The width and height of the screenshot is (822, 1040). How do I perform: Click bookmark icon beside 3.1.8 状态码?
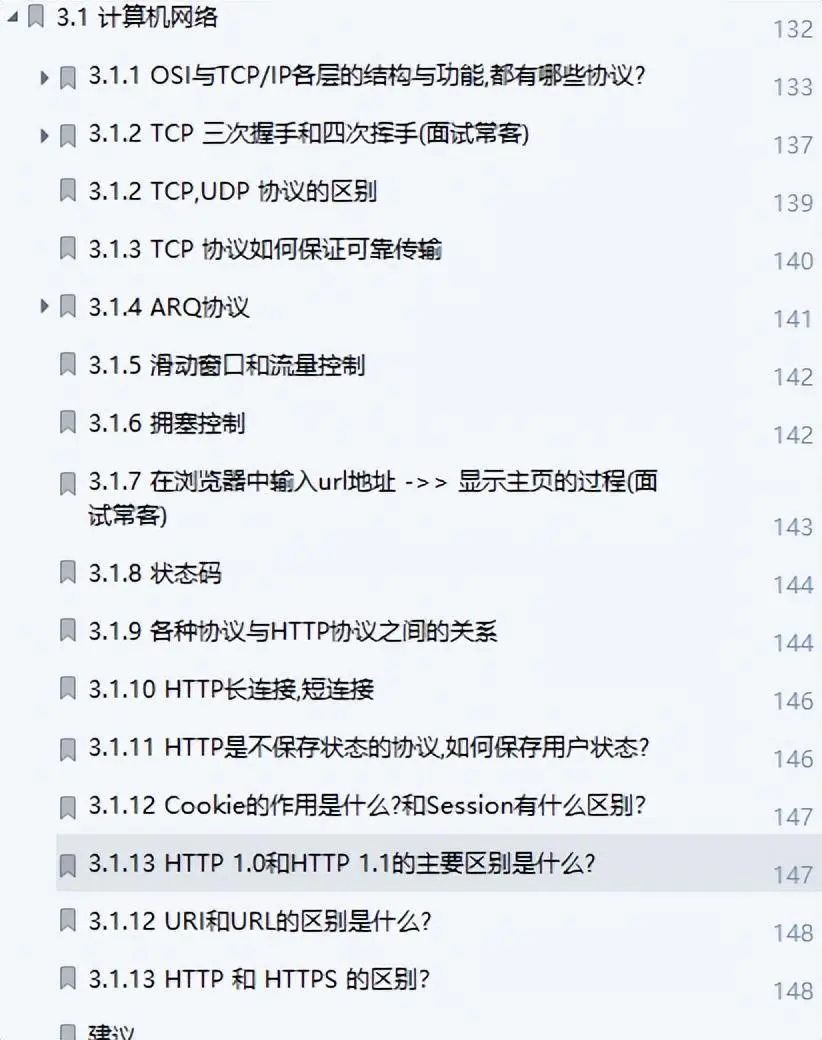tap(68, 572)
